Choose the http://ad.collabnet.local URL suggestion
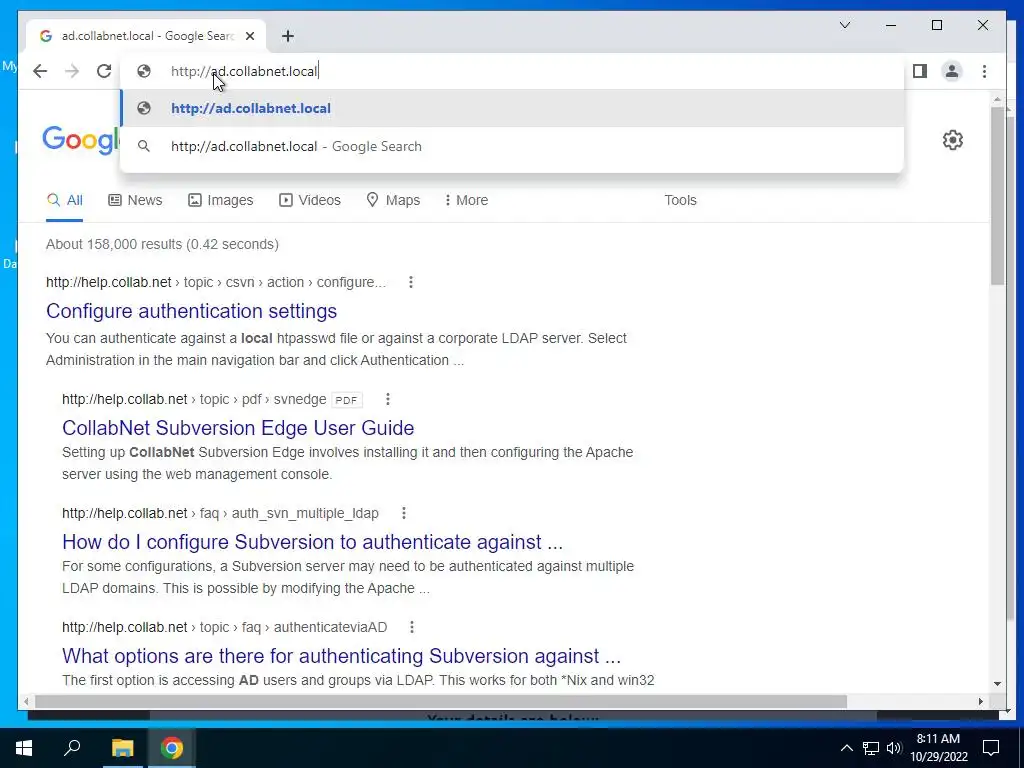Image resolution: width=1024 pixels, height=768 pixels. click(x=513, y=108)
